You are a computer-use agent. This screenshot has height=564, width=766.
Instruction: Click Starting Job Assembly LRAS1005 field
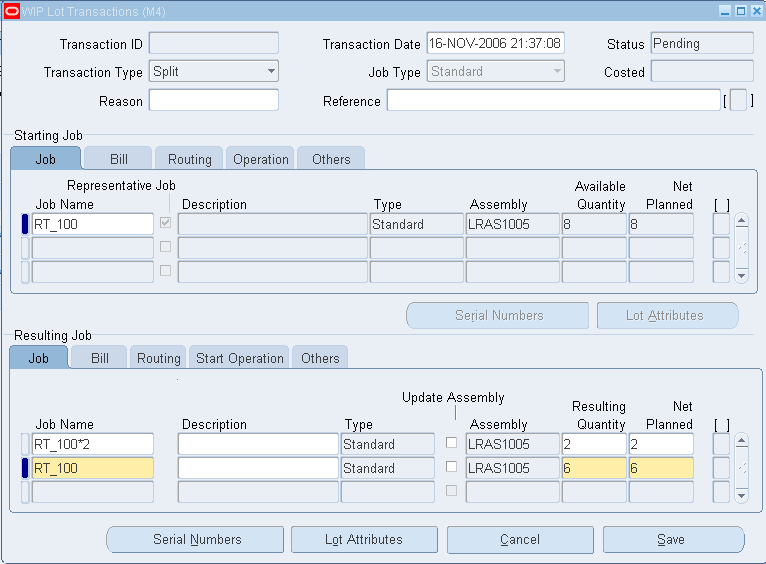(512, 224)
